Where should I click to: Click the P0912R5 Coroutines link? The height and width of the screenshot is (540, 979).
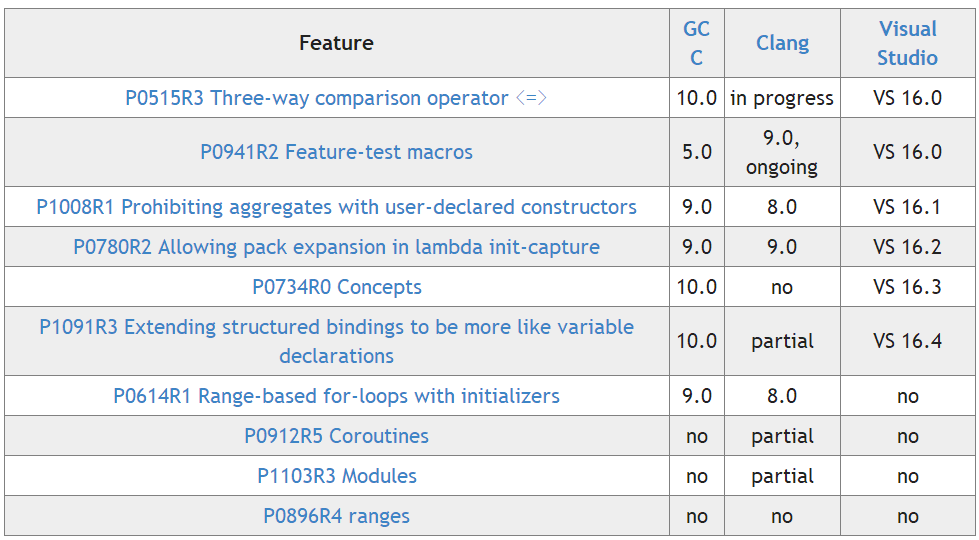coord(336,436)
